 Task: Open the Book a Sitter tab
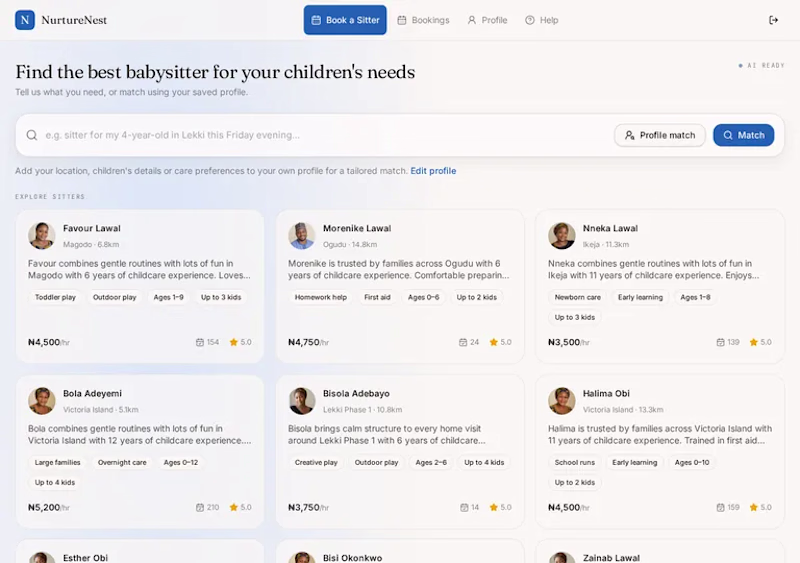click(x=345, y=20)
